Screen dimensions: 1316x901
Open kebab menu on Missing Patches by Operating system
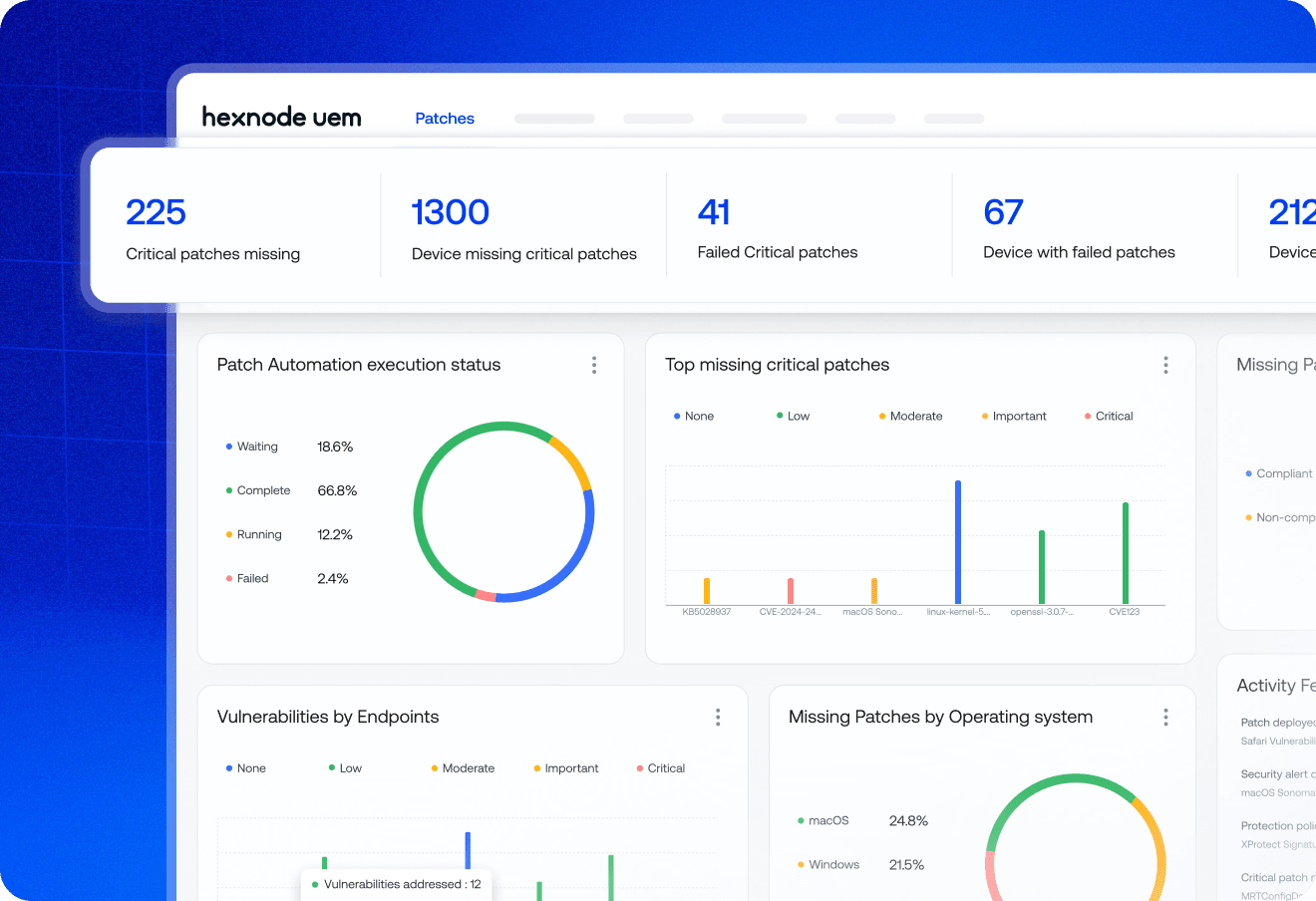point(1165,717)
